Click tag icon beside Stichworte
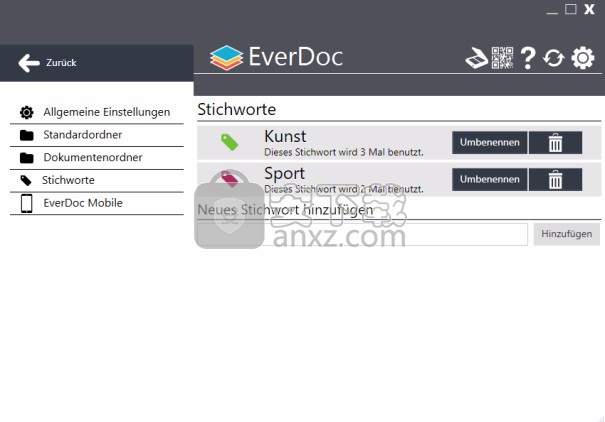Screen dimensions: 605x422 coord(26,180)
